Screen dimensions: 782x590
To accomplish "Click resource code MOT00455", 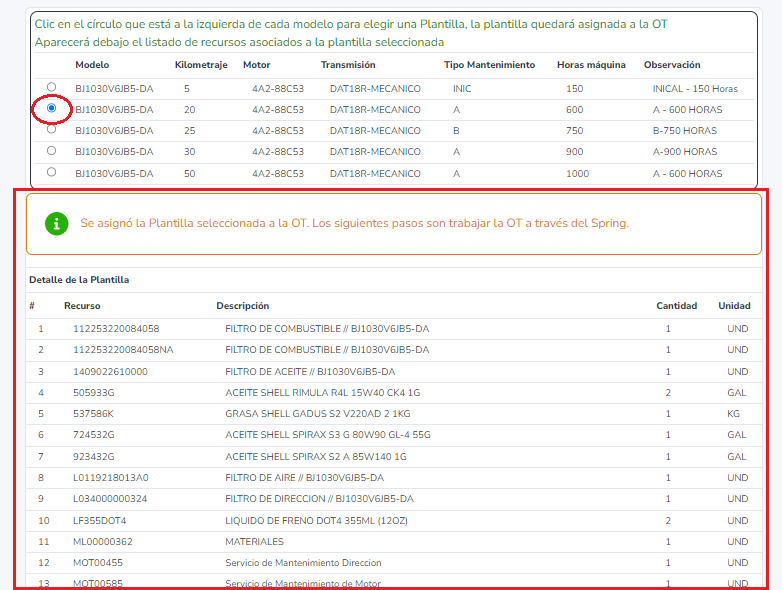I will point(98,563).
